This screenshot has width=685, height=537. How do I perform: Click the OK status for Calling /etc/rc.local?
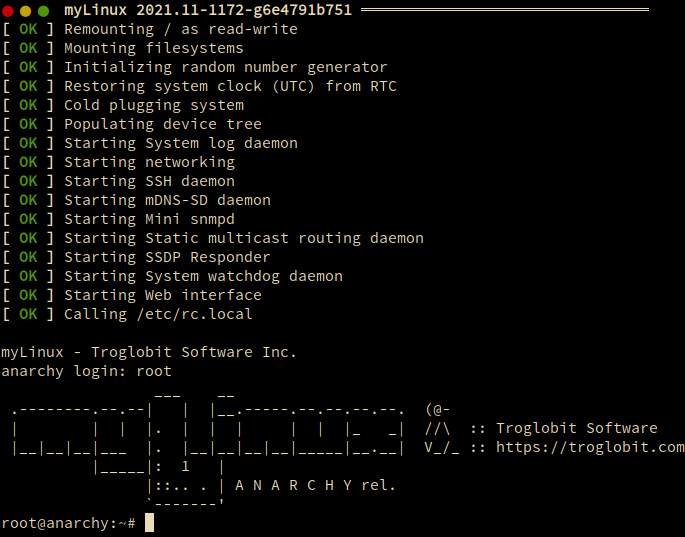[27, 314]
